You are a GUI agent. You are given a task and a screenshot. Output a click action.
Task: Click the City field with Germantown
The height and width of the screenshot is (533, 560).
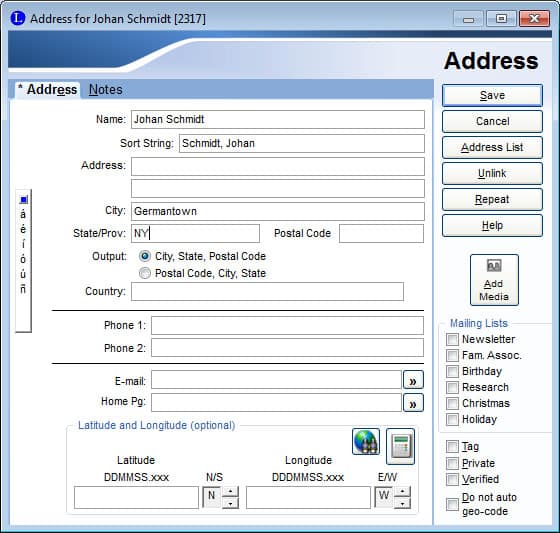278,211
